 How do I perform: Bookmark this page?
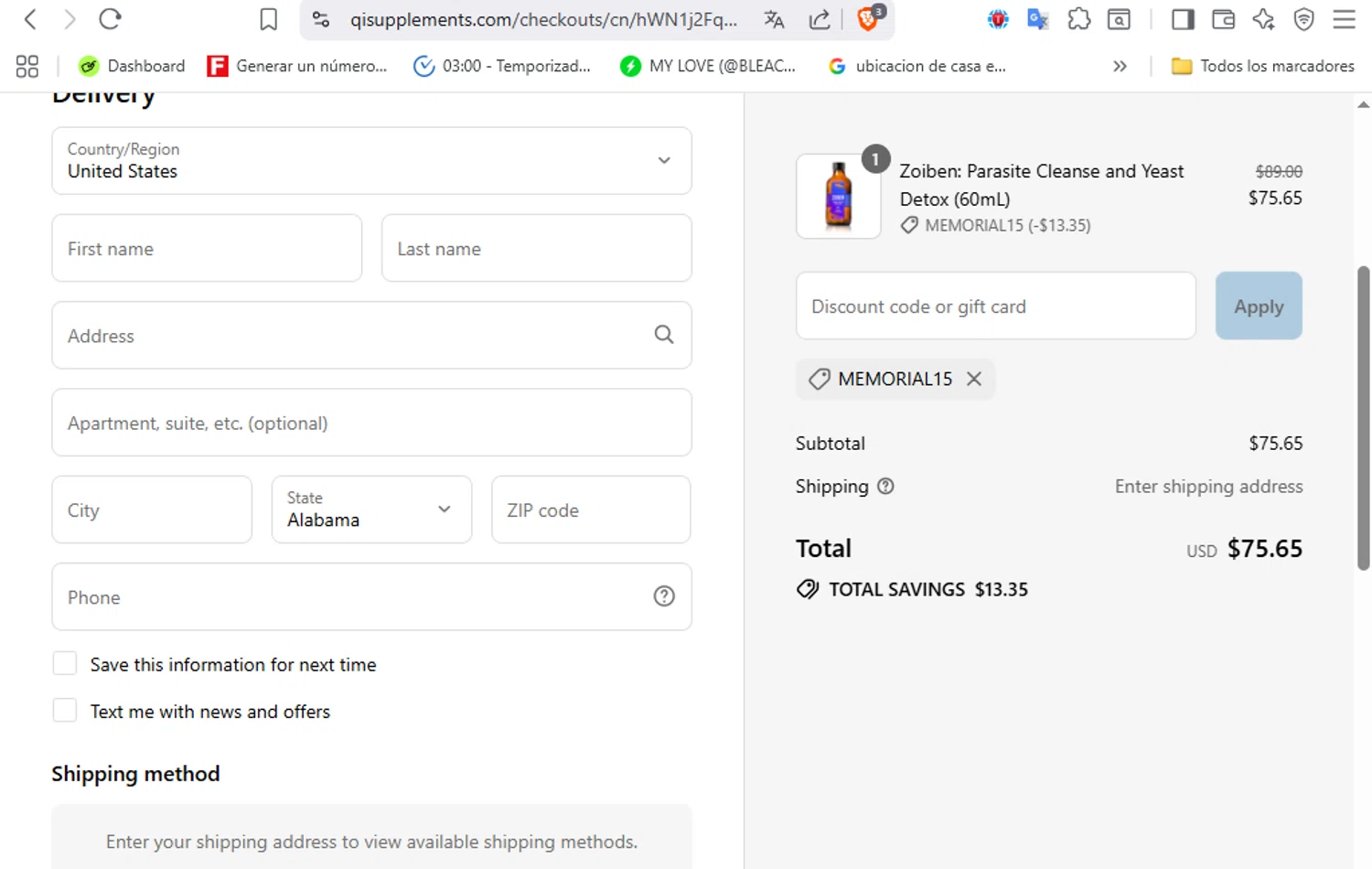268,19
